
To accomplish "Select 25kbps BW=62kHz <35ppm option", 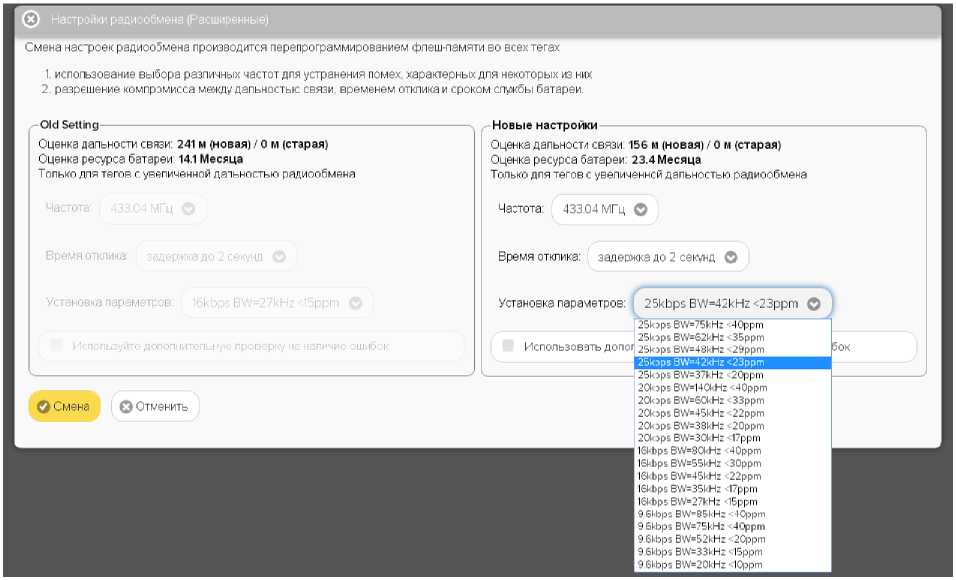I will [733, 337].
